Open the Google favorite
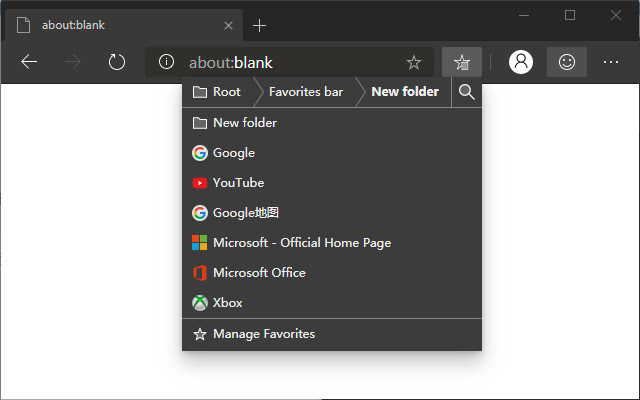This screenshot has width=640, height=400. pos(332,153)
